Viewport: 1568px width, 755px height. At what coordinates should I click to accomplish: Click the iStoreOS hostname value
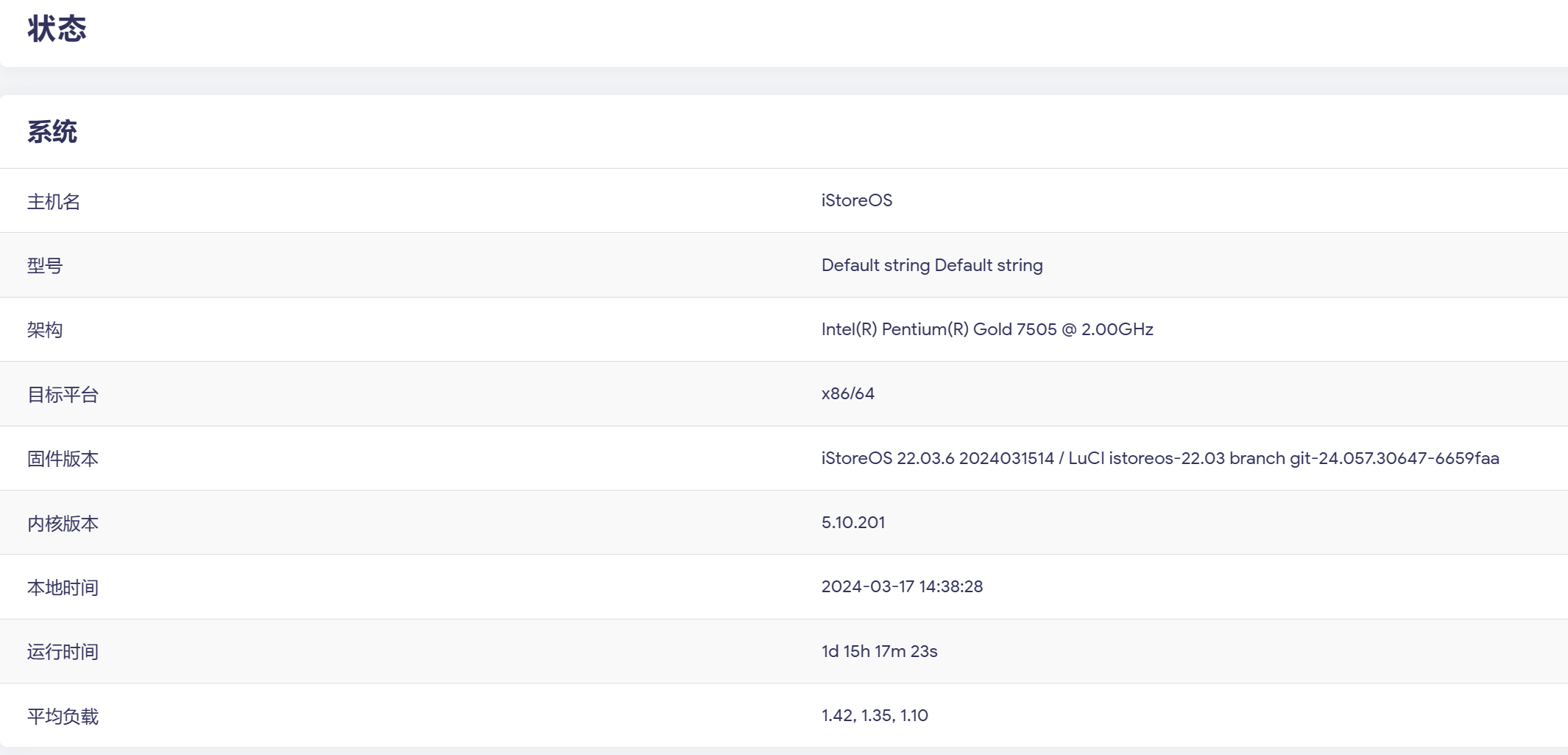pyautogui.click(x=857, y=200)
